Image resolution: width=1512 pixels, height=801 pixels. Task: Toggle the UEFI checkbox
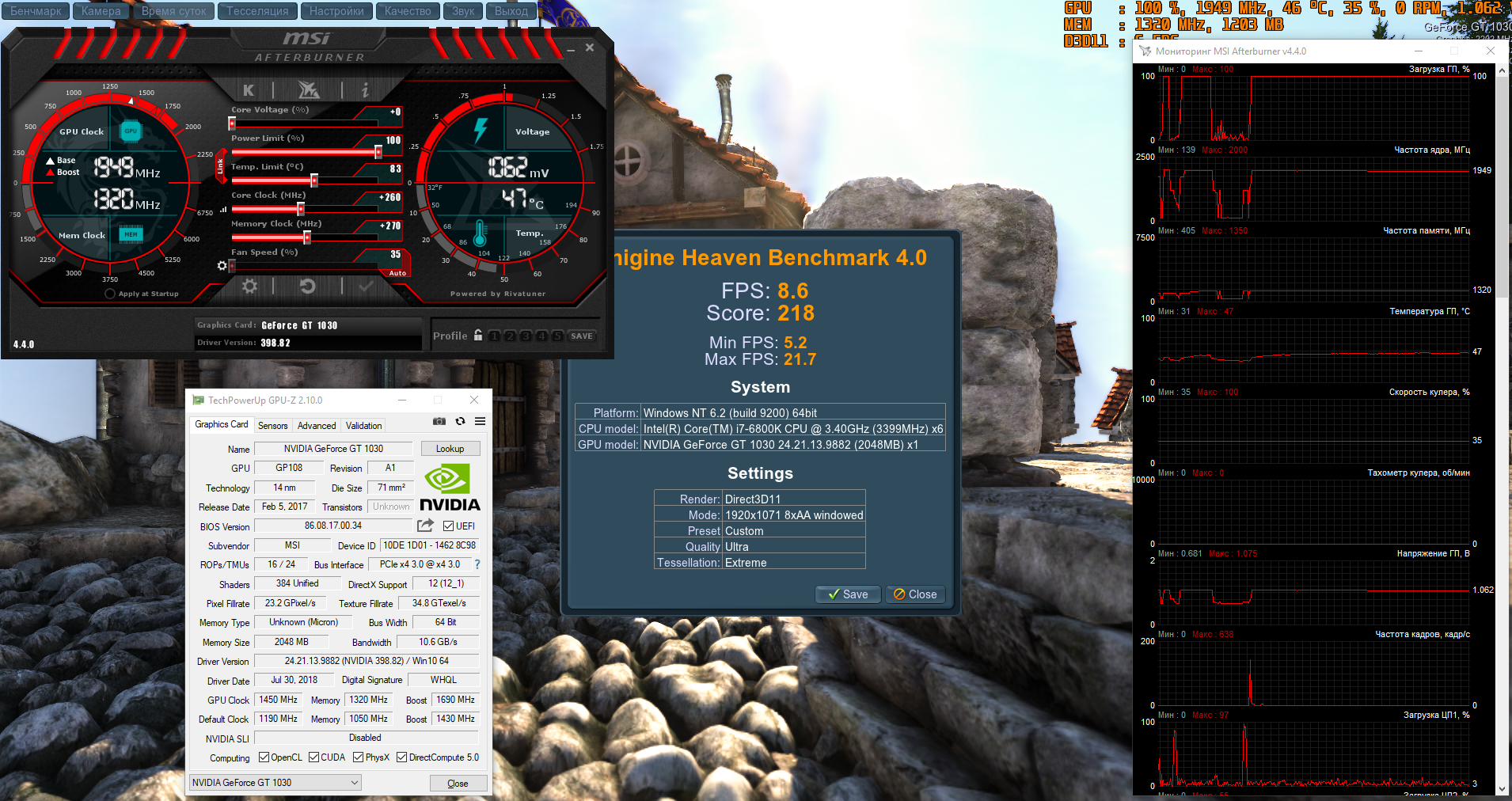pos(449,526)
